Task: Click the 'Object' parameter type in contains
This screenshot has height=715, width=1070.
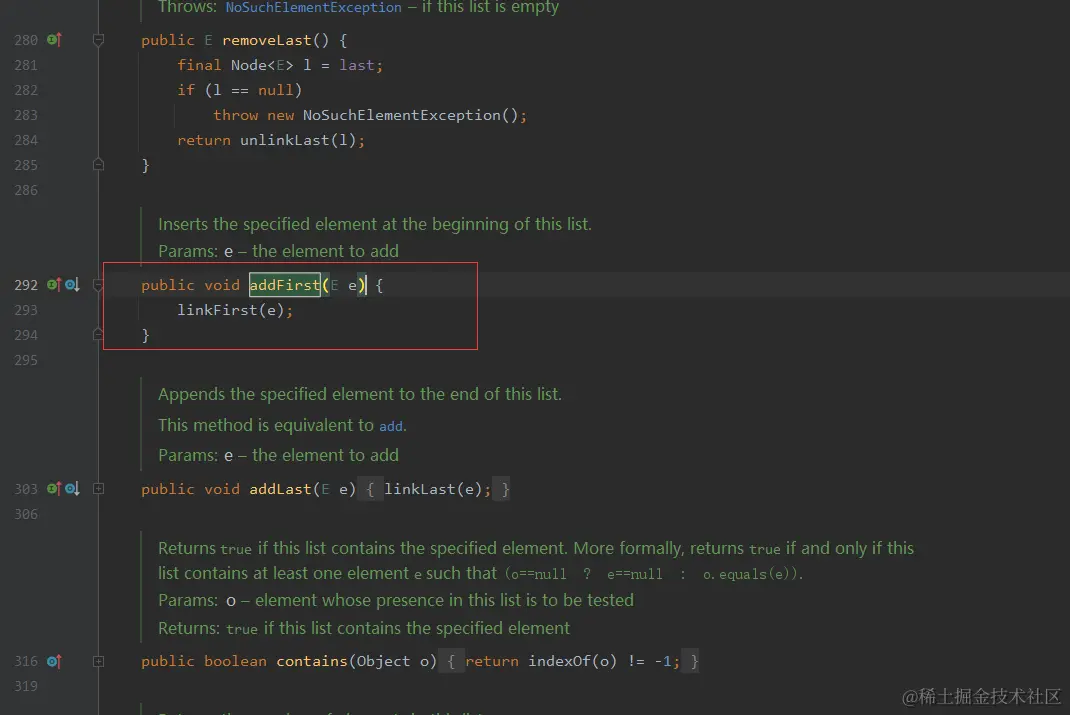Action: point(384,660)
